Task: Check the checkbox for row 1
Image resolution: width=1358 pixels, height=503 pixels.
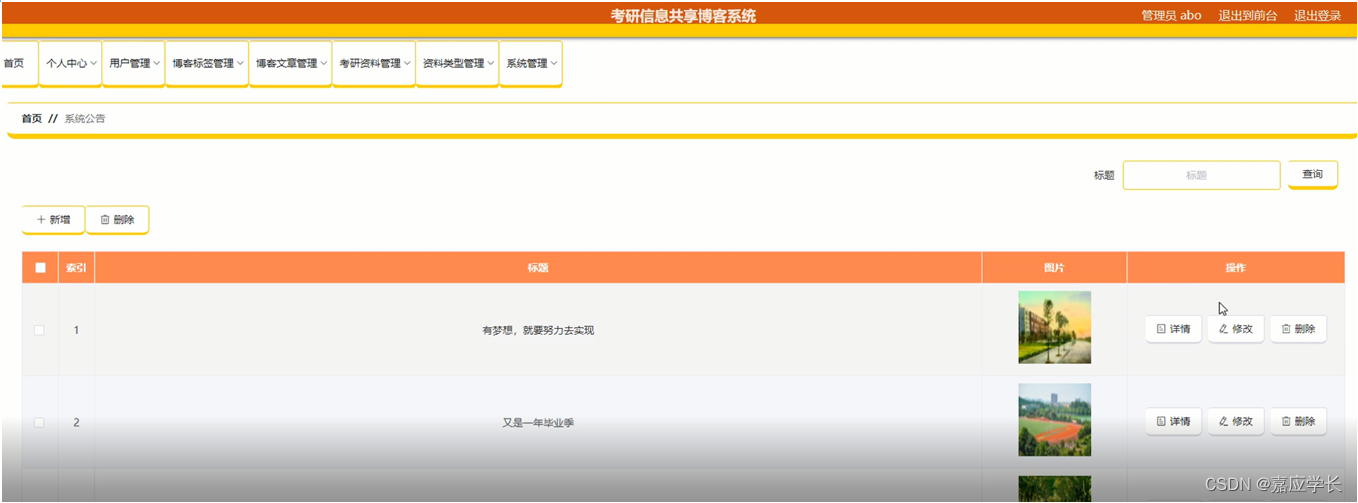Action: tap(39, 330)
